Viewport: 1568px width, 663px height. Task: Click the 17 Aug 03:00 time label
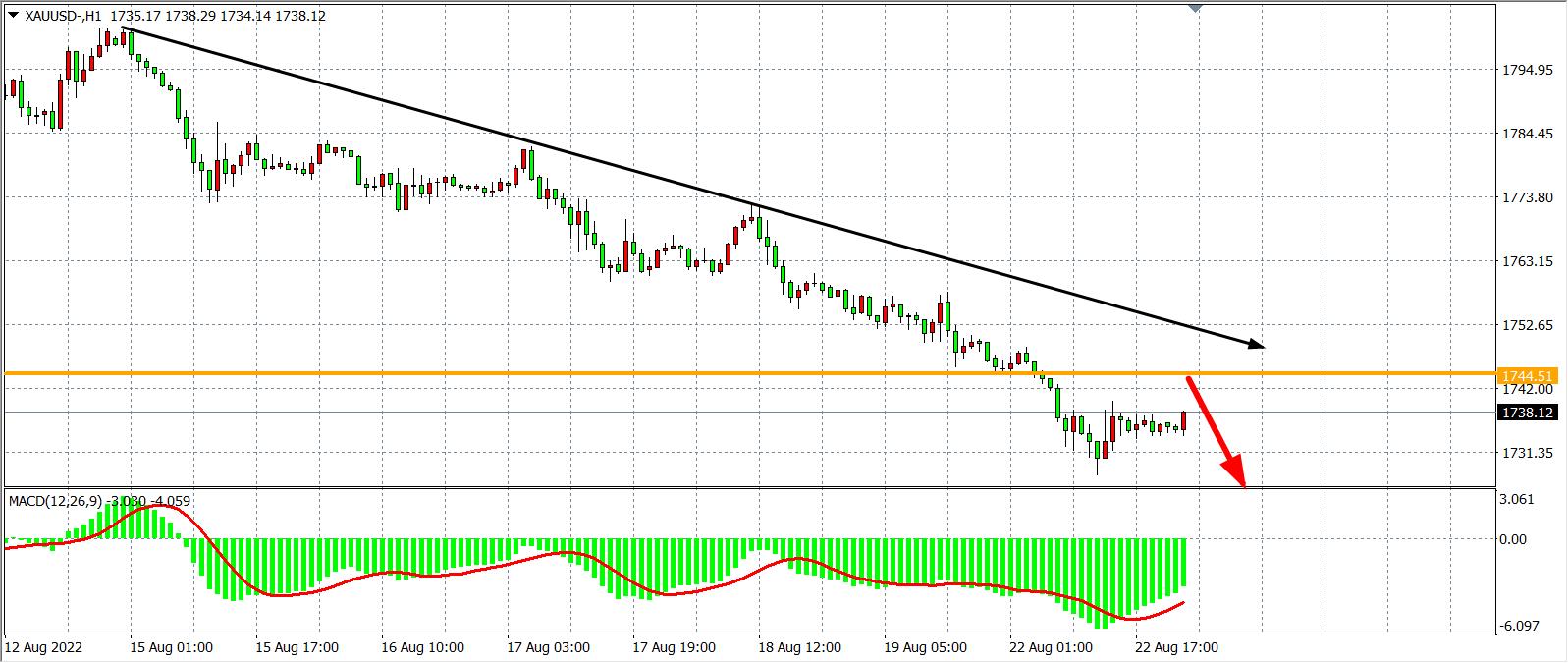(x=548, y=648)
